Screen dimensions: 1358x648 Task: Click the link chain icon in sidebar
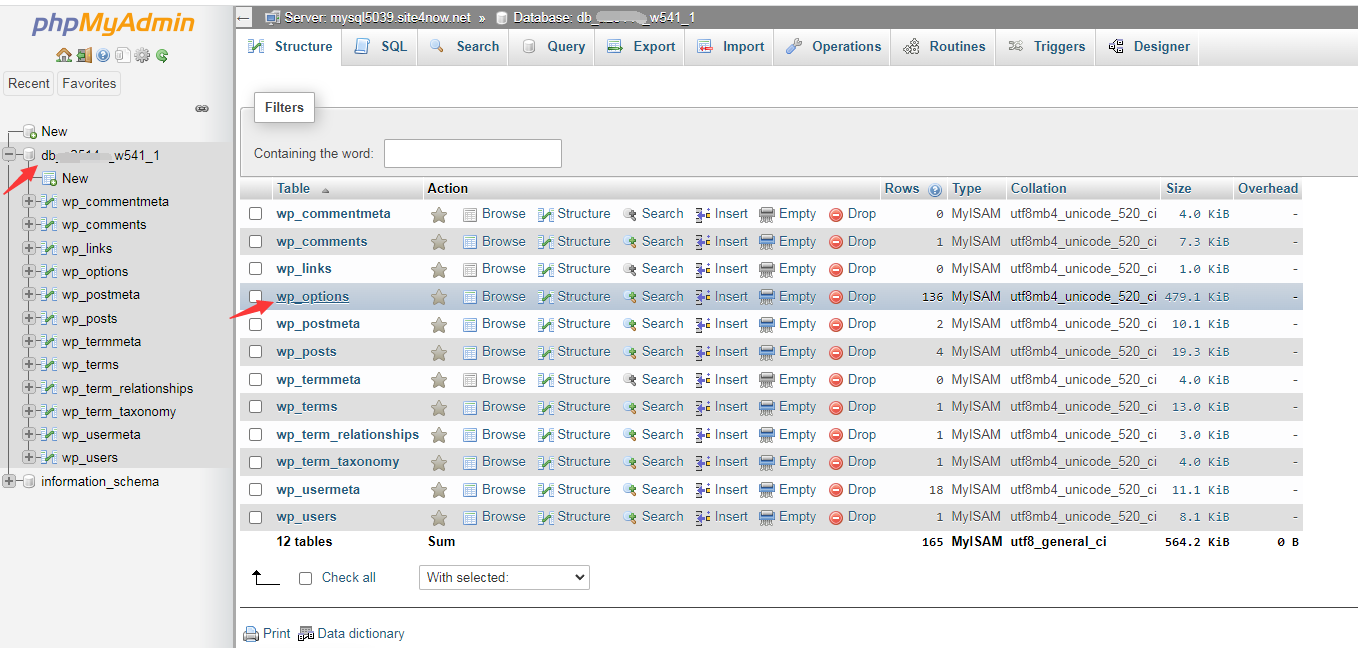pos(202,108)
